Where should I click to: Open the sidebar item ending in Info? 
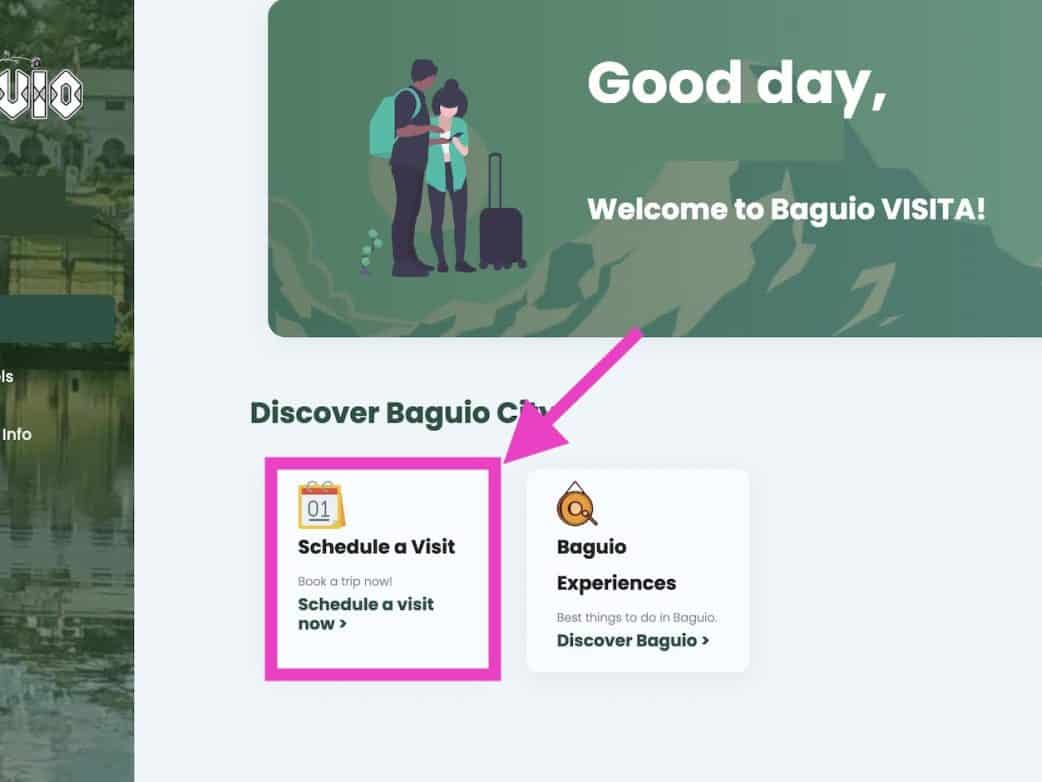[x=16, y=435]
